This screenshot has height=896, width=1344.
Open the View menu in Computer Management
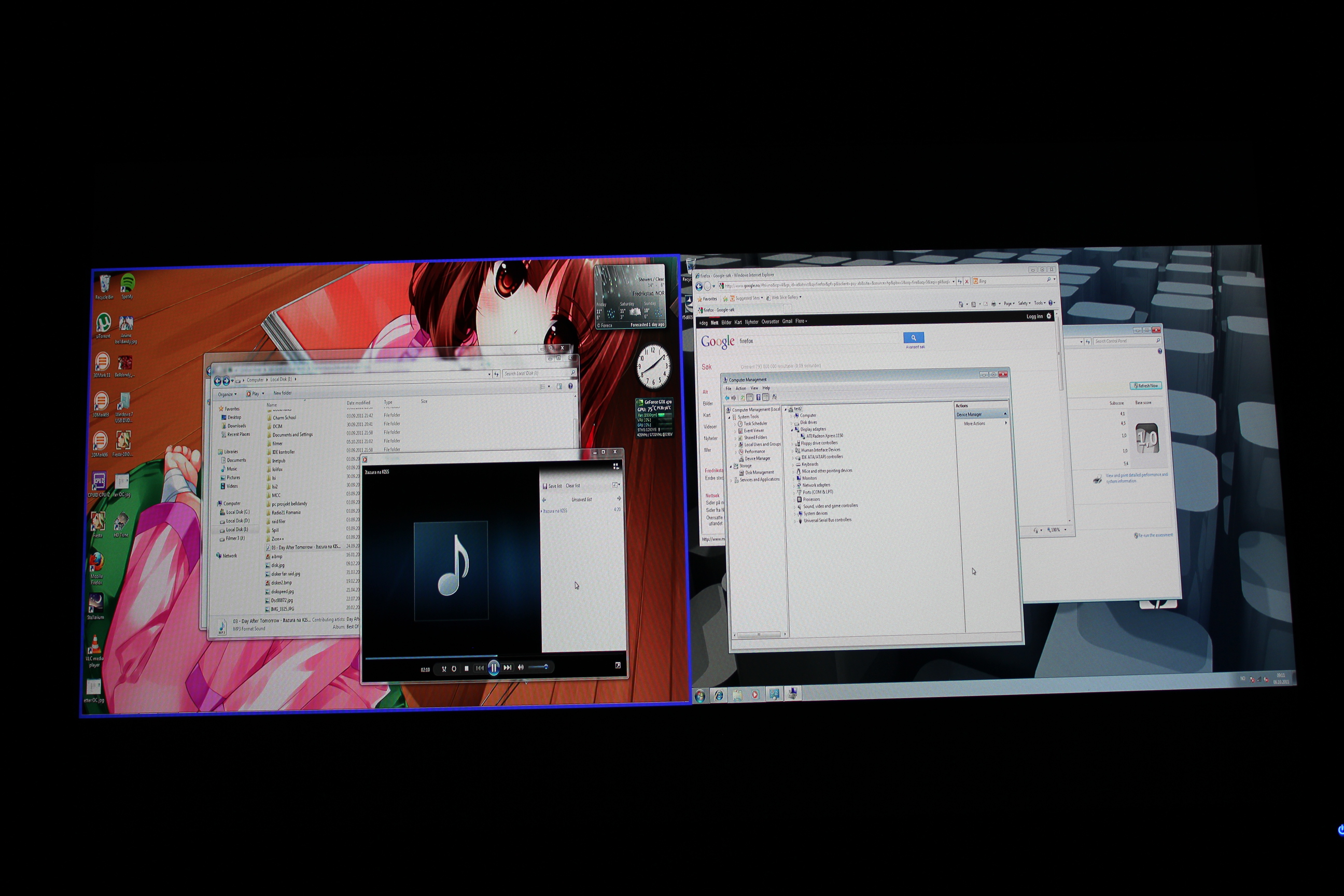(754, 388)
